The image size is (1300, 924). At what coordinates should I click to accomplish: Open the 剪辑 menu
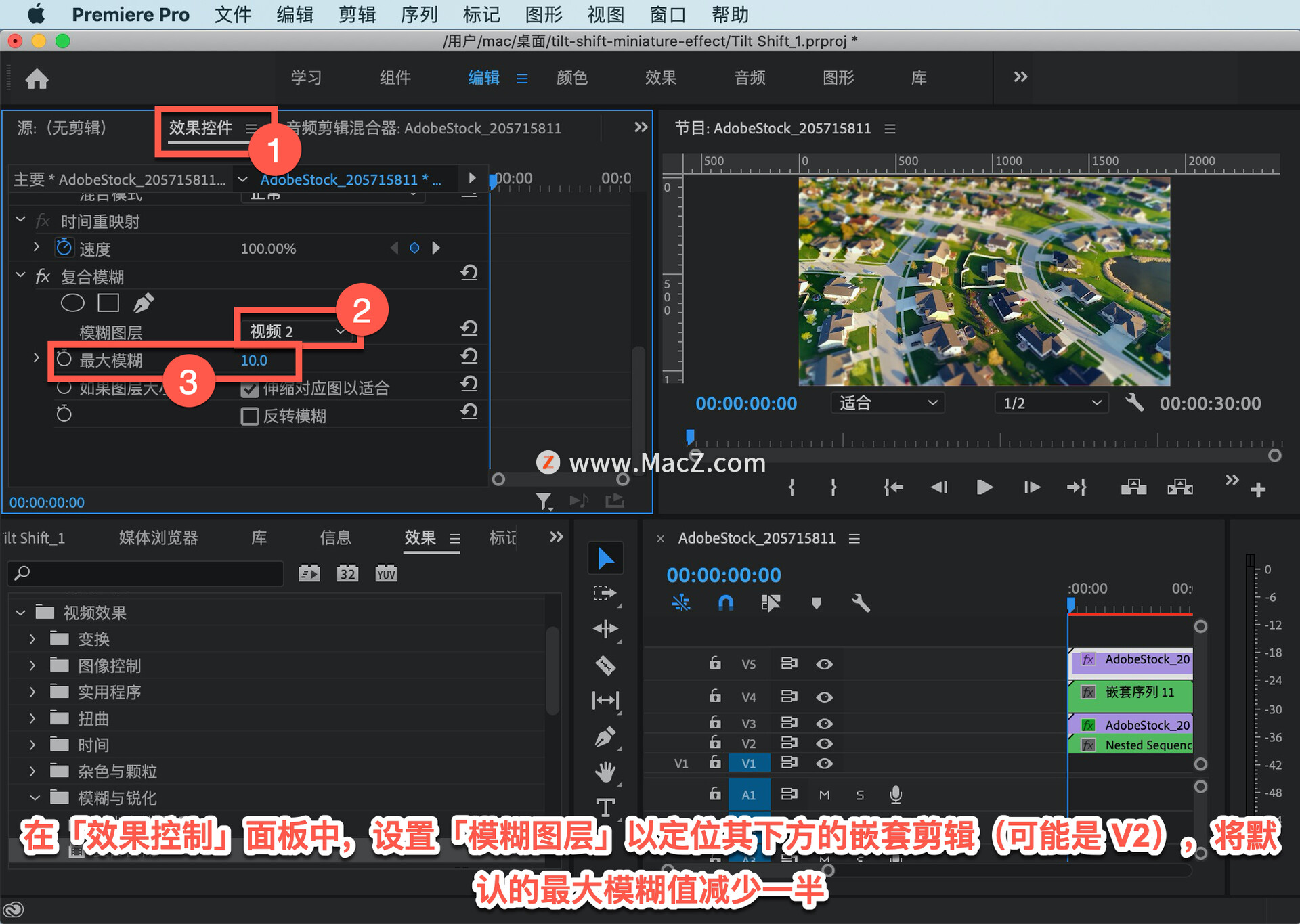357,14
